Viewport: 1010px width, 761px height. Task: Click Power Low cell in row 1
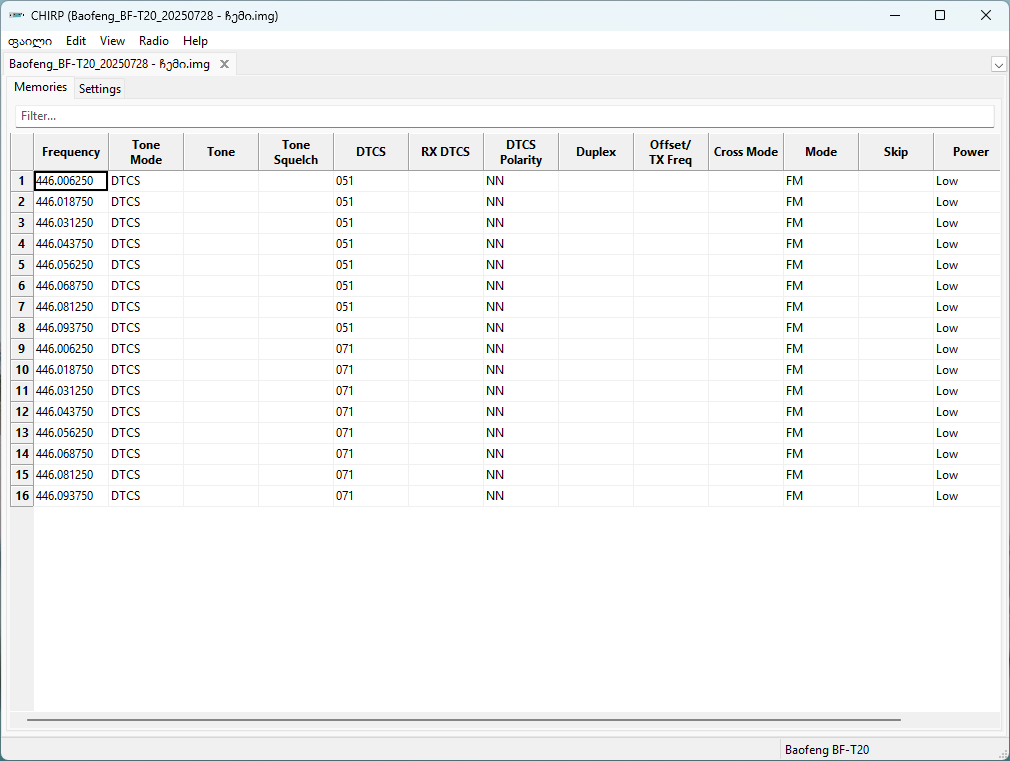pyautogui.click(x=967, y=181)
